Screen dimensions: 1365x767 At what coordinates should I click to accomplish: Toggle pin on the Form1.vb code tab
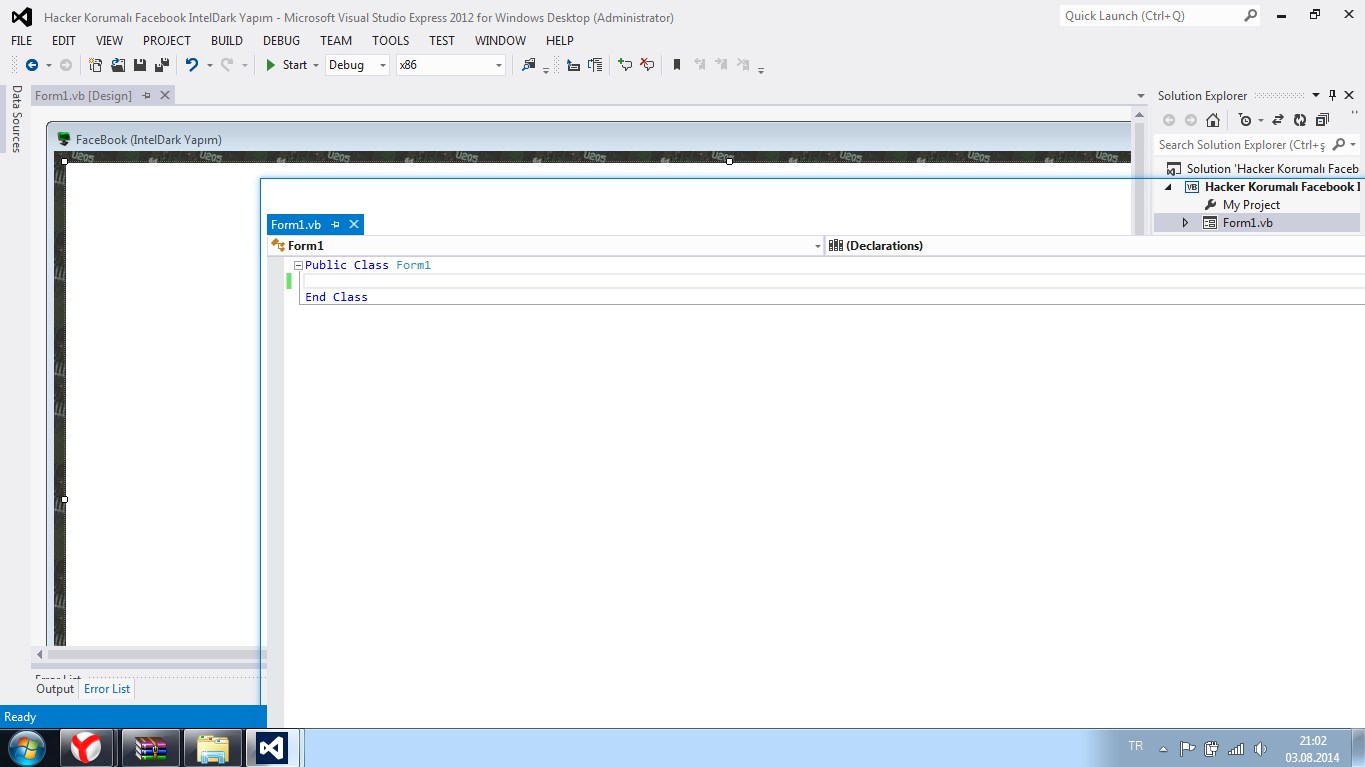coord(336,225)
